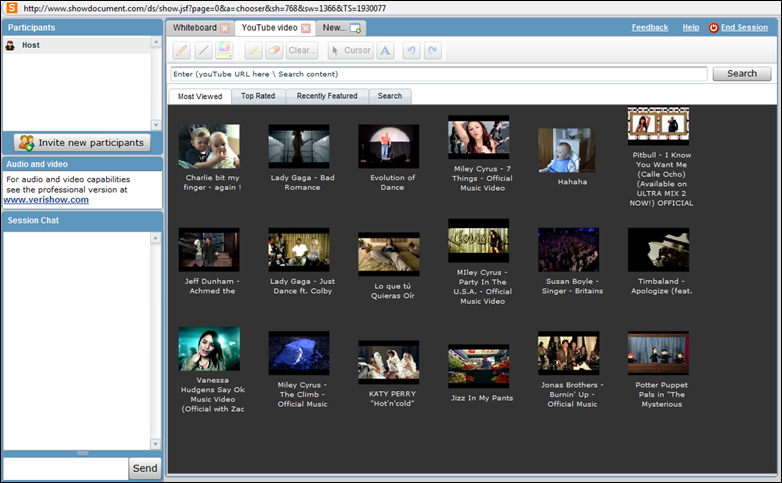Click the End Session power icon
Screen dimensions: 782x483
tap(713, 28)
